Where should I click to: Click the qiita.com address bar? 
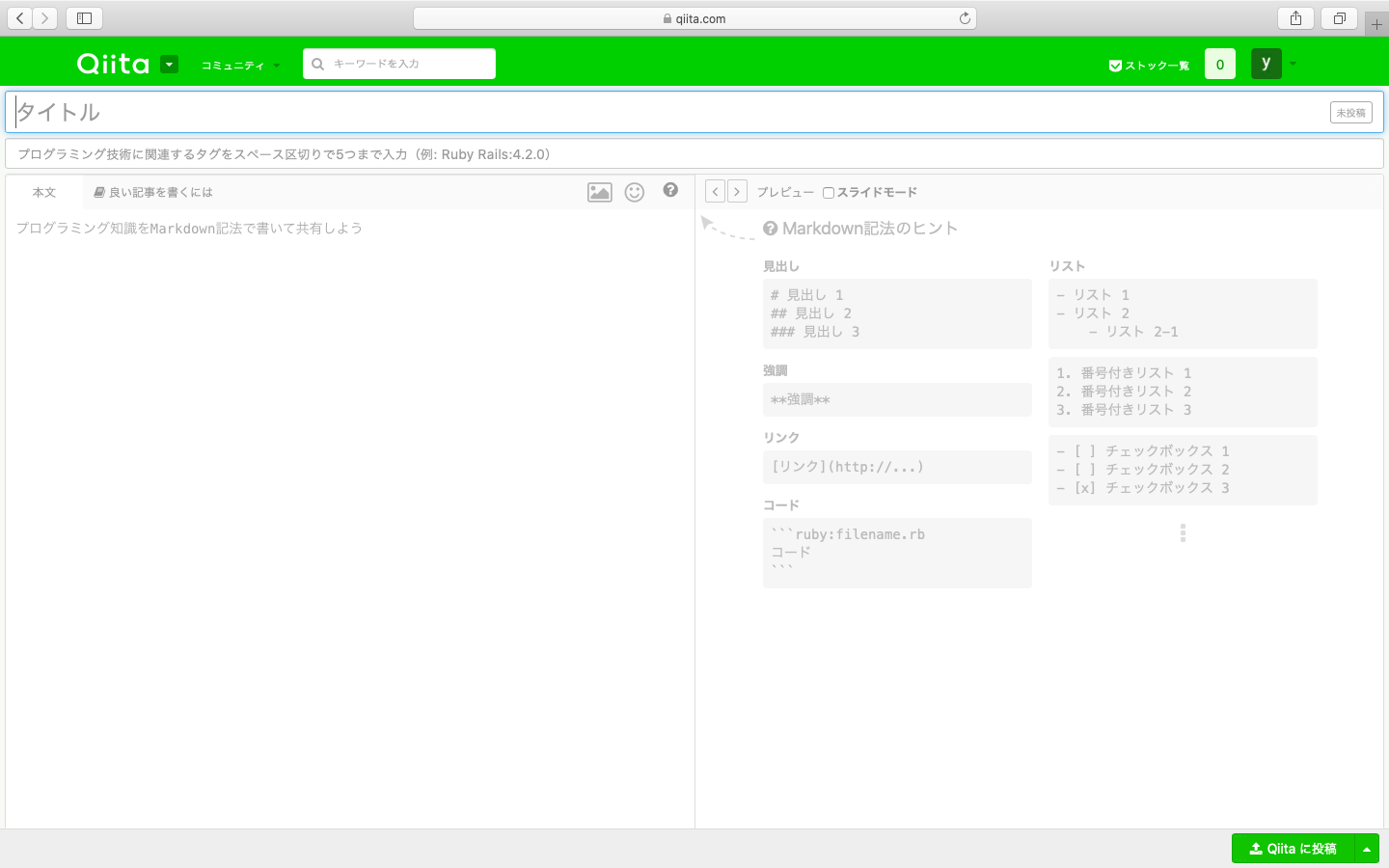tap(694, 18)
